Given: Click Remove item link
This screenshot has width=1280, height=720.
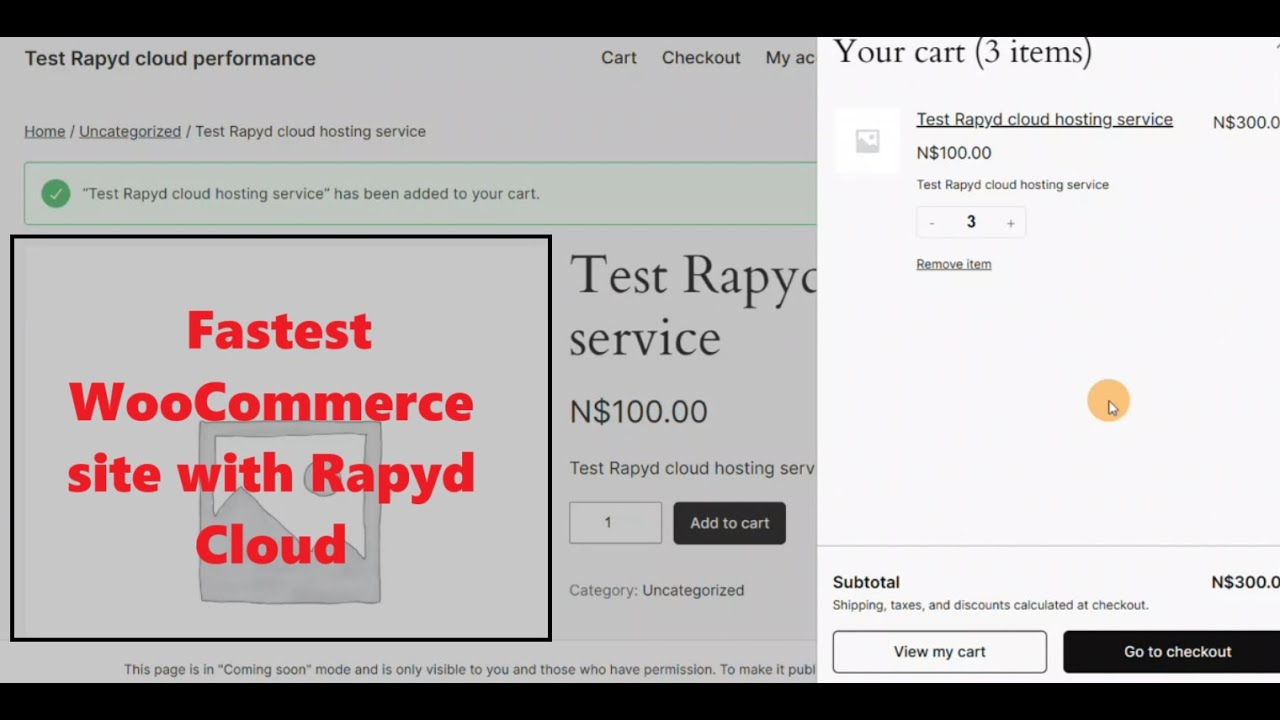Looking at the screenshot, I should tap(953, 264).
